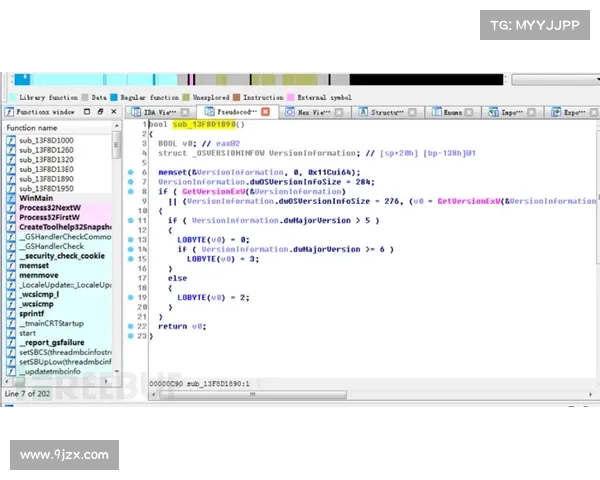Click the Regular function color legend swatch
The height and width of the screenshot is (480, 600).
click(x=115, y=97)
